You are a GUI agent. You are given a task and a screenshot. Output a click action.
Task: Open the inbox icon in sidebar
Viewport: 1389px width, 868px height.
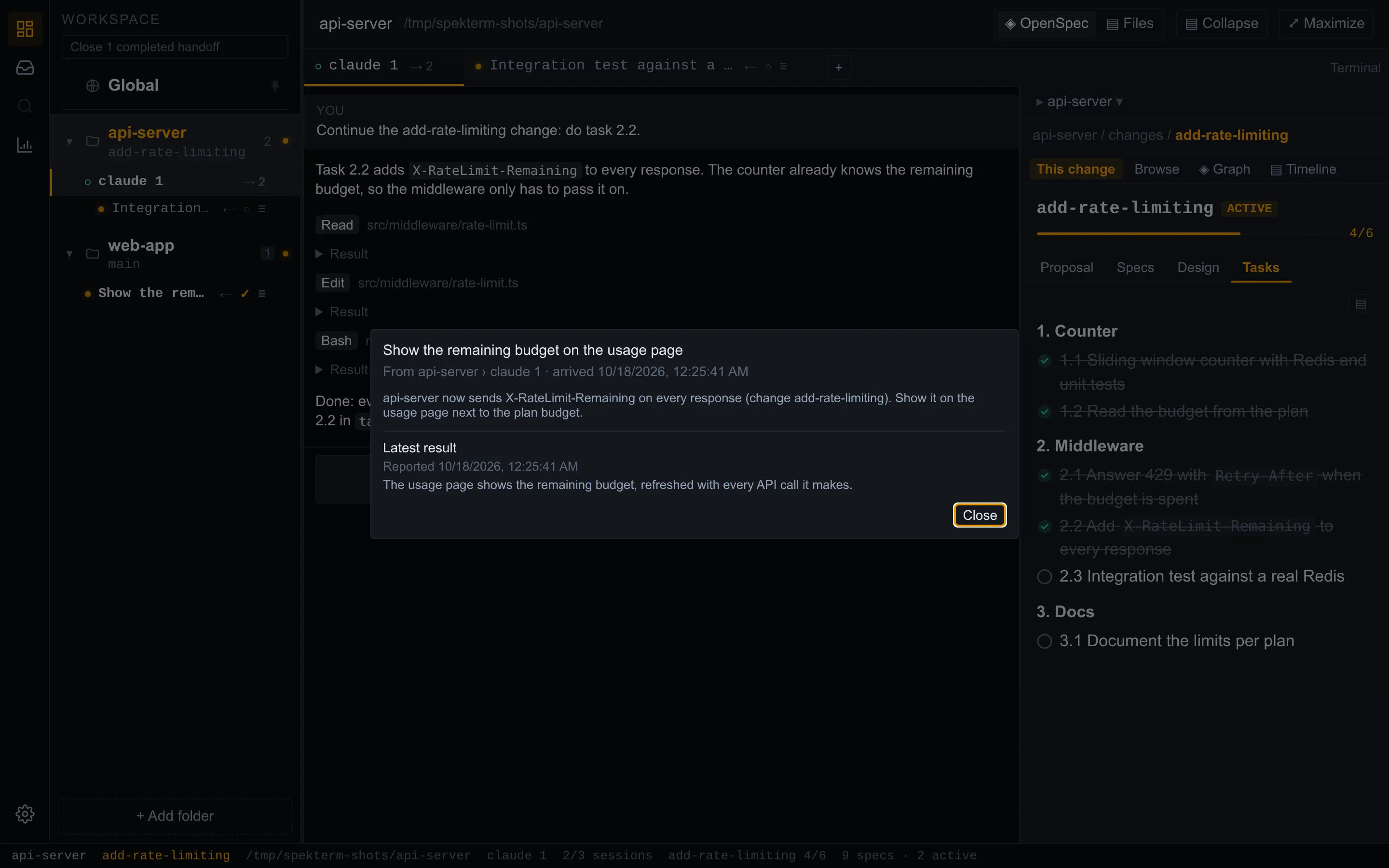point(25,68)
